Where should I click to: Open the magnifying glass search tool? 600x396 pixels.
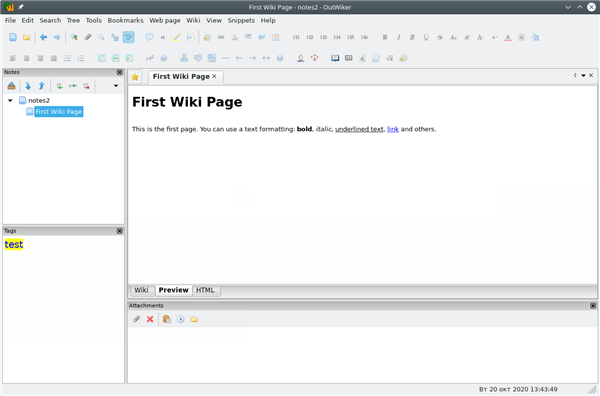pos(101,37)
